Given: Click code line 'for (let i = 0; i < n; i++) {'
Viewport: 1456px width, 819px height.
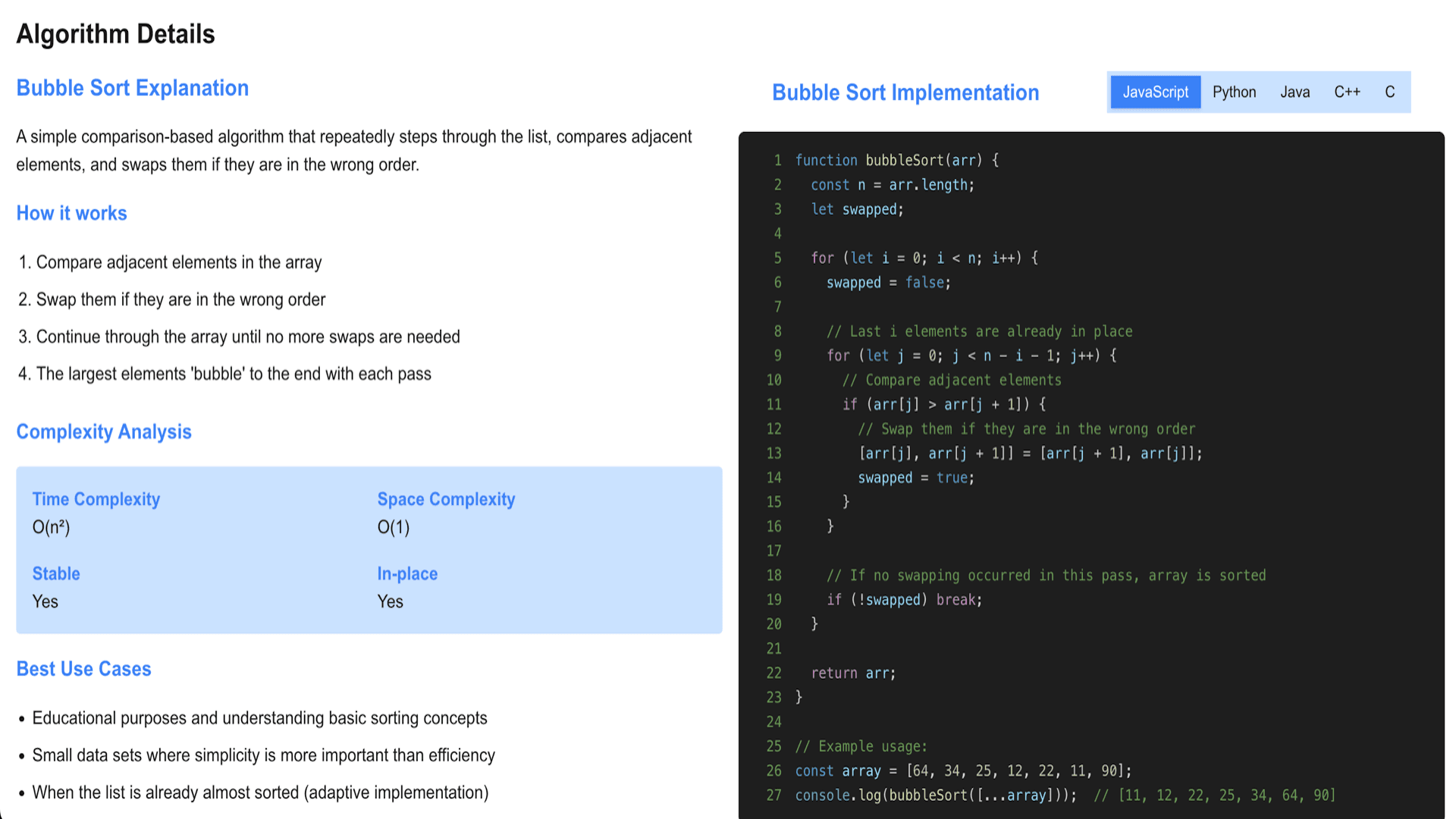Looking at the screenshot, I should [924, 258].
